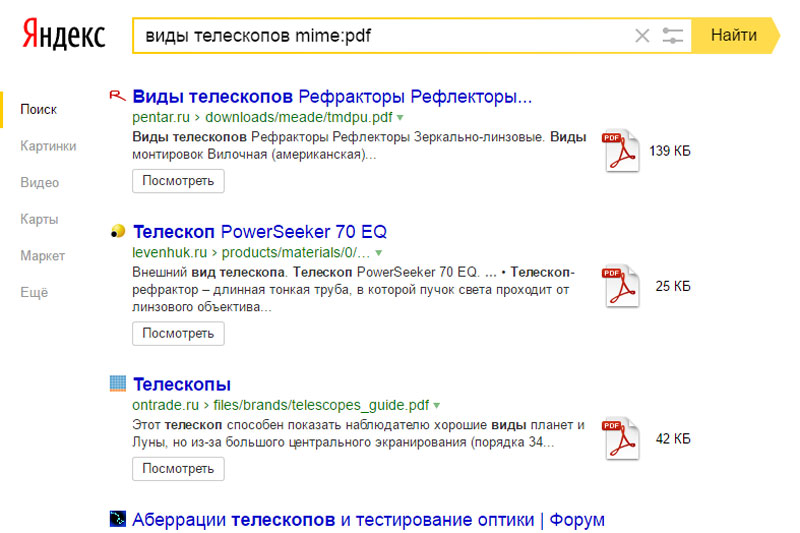Switch to the Картинки tab
This screenshot has height=533, width=800.
click(48, 146)
